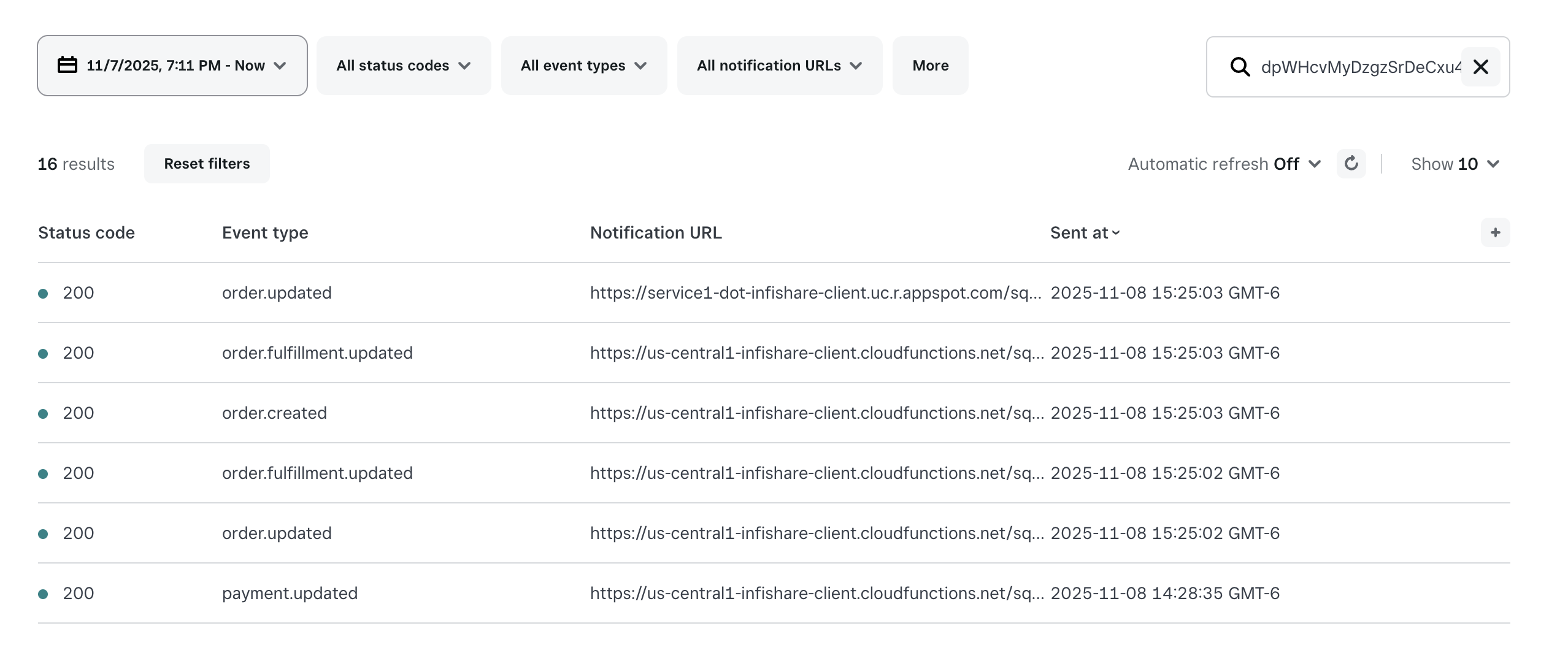The height and width of the screenshot is (650, 1568).
Task: Click status dot of payment.updated row
Action: pyautogui.click(x=43, y=594)
